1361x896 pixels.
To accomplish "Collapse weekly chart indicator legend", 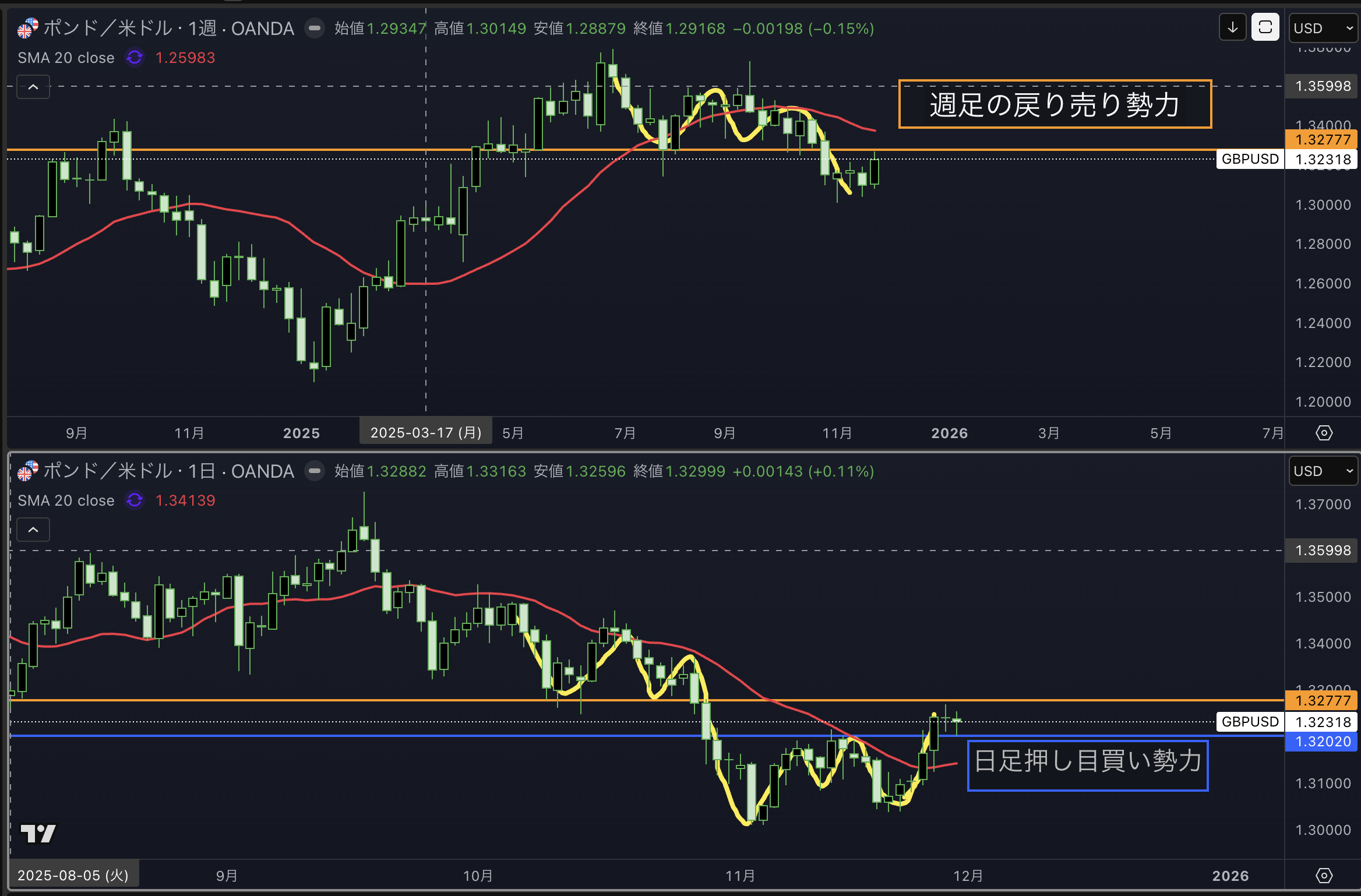I will (x=33, y=87).
